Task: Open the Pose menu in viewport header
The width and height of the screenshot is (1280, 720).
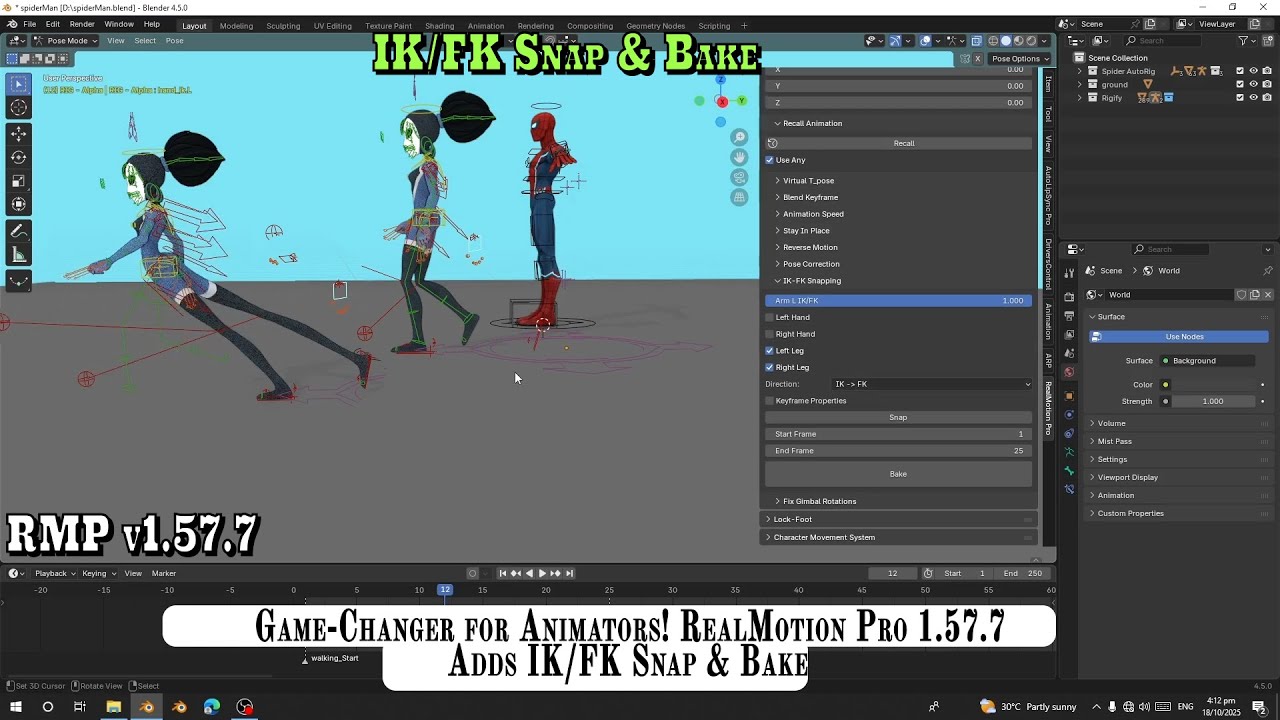Action: [x=174, y=41]
